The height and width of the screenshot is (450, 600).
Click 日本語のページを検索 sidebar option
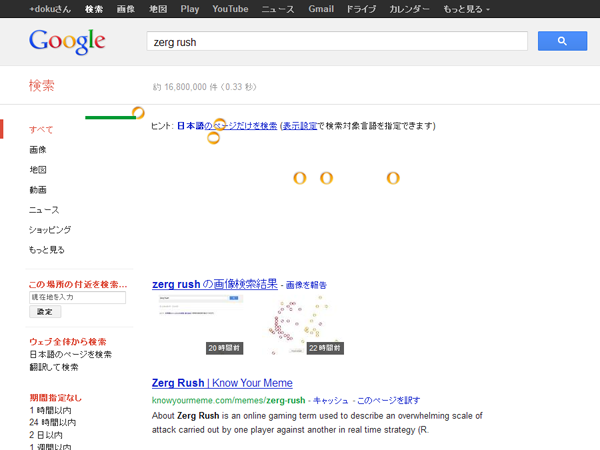tap(71, 354)
